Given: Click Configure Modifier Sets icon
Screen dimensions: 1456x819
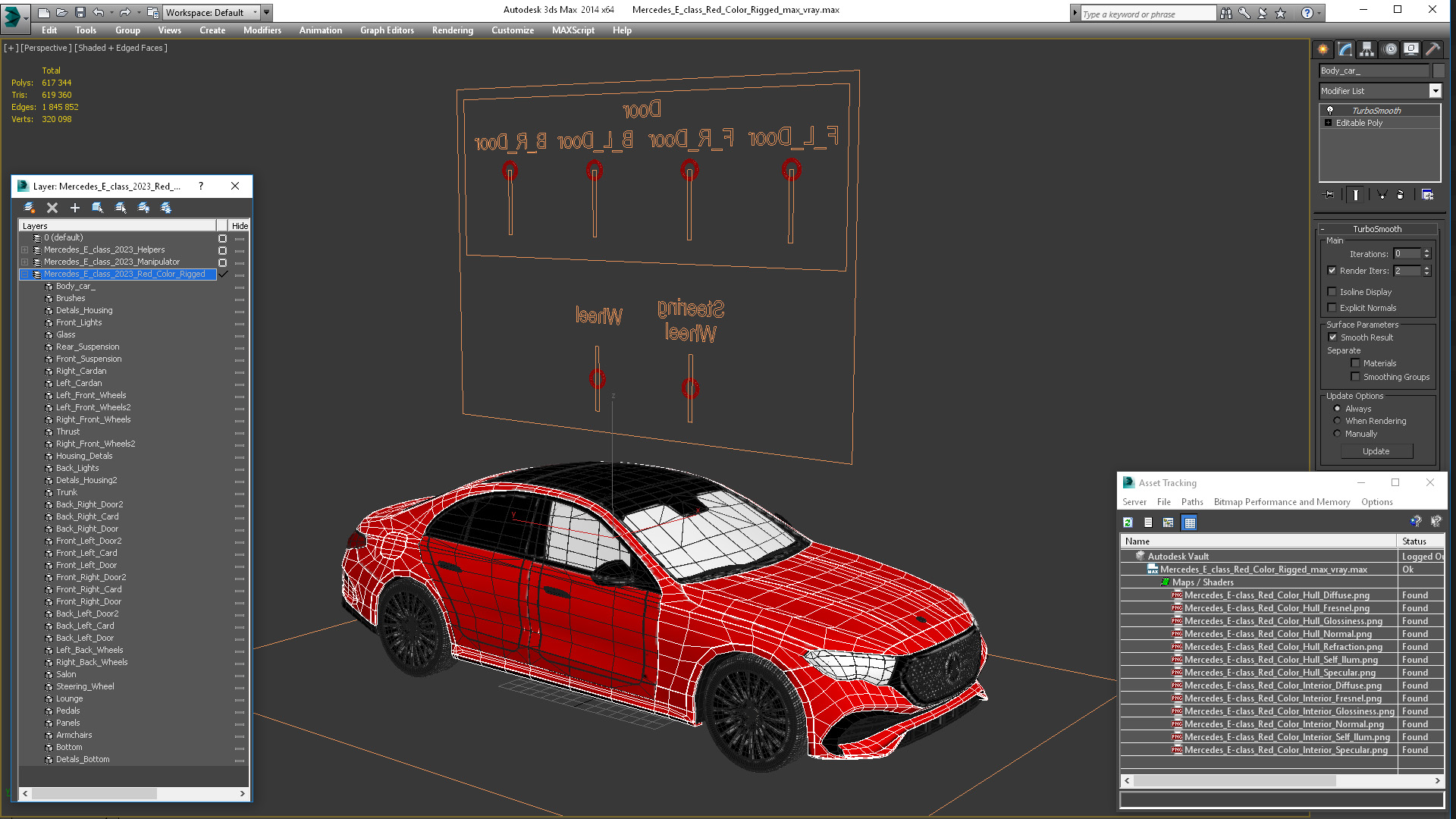Looking at the screenshot, I should pos(1427,195).
